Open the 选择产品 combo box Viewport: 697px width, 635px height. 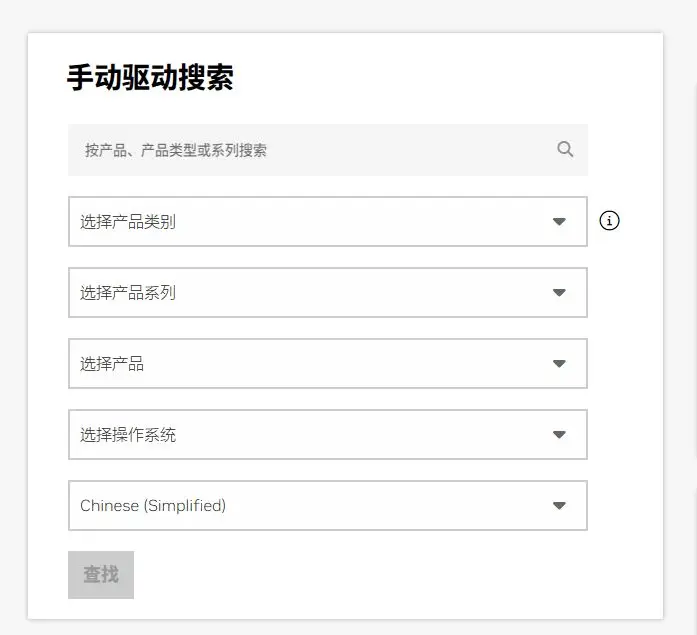(328, 363)
